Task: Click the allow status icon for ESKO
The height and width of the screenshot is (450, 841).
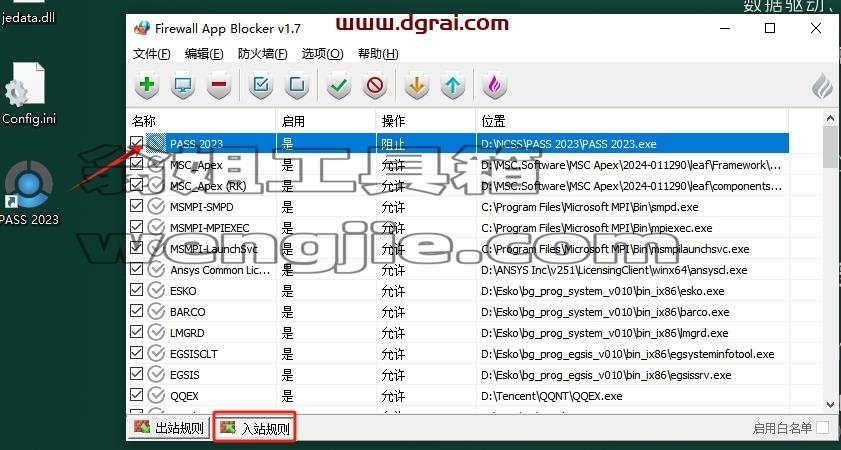Action: click(156, 291)
